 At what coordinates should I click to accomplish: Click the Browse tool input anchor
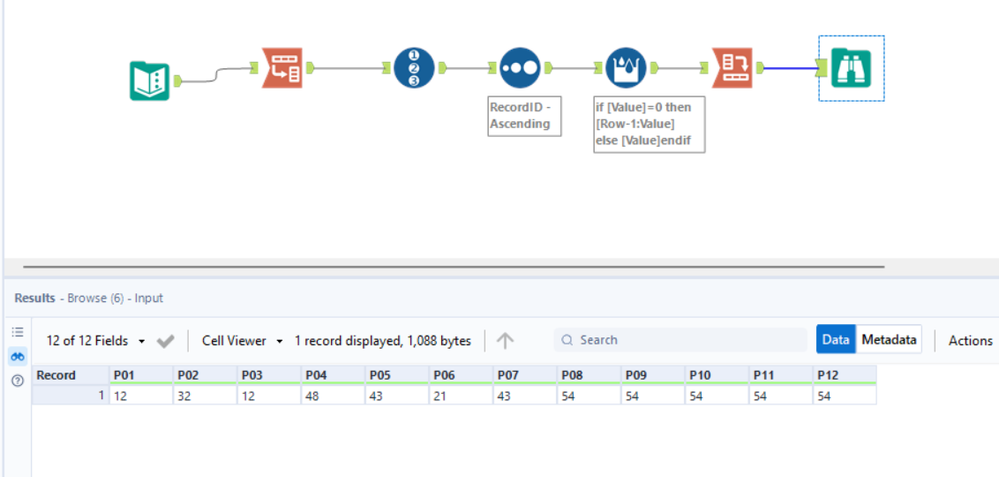pyautogui.click(x=822, y=67)
